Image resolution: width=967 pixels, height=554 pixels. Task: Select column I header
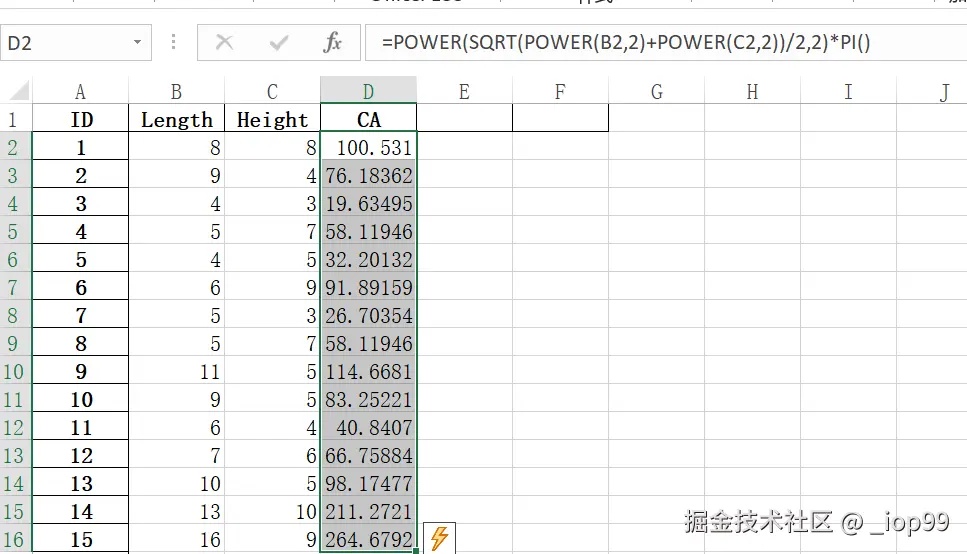click(x=848, y=91)
